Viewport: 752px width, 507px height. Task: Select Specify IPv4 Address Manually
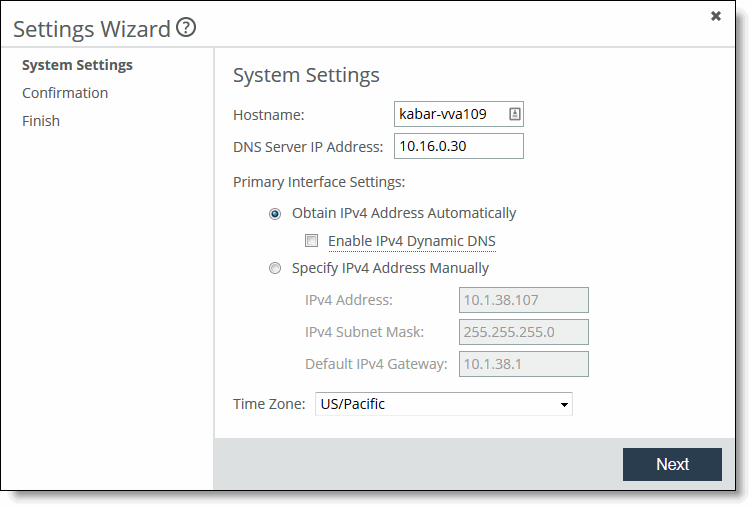tap(275, 268)
